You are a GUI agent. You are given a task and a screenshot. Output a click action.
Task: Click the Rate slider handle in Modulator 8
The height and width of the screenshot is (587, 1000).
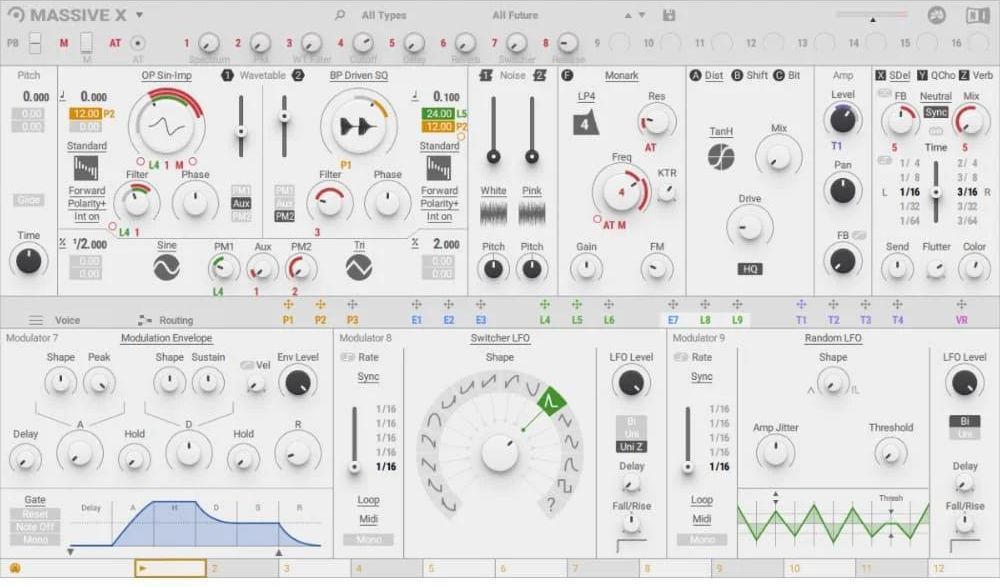click(x=354, y=467)
